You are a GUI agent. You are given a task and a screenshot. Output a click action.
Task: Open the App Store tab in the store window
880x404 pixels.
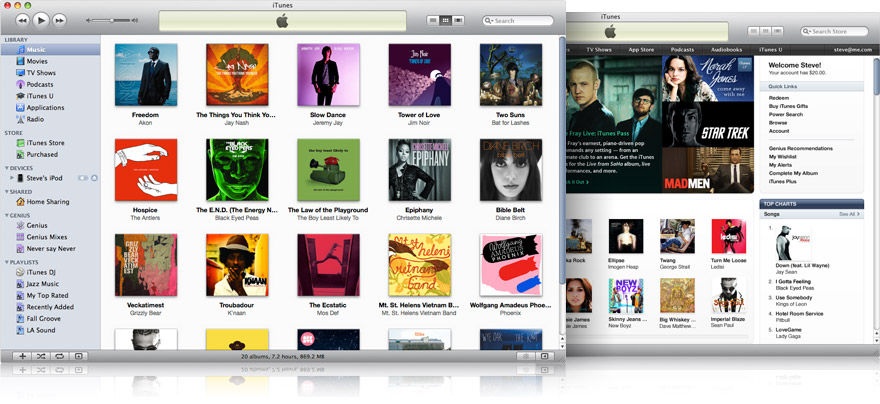click(x=641, y=50)
